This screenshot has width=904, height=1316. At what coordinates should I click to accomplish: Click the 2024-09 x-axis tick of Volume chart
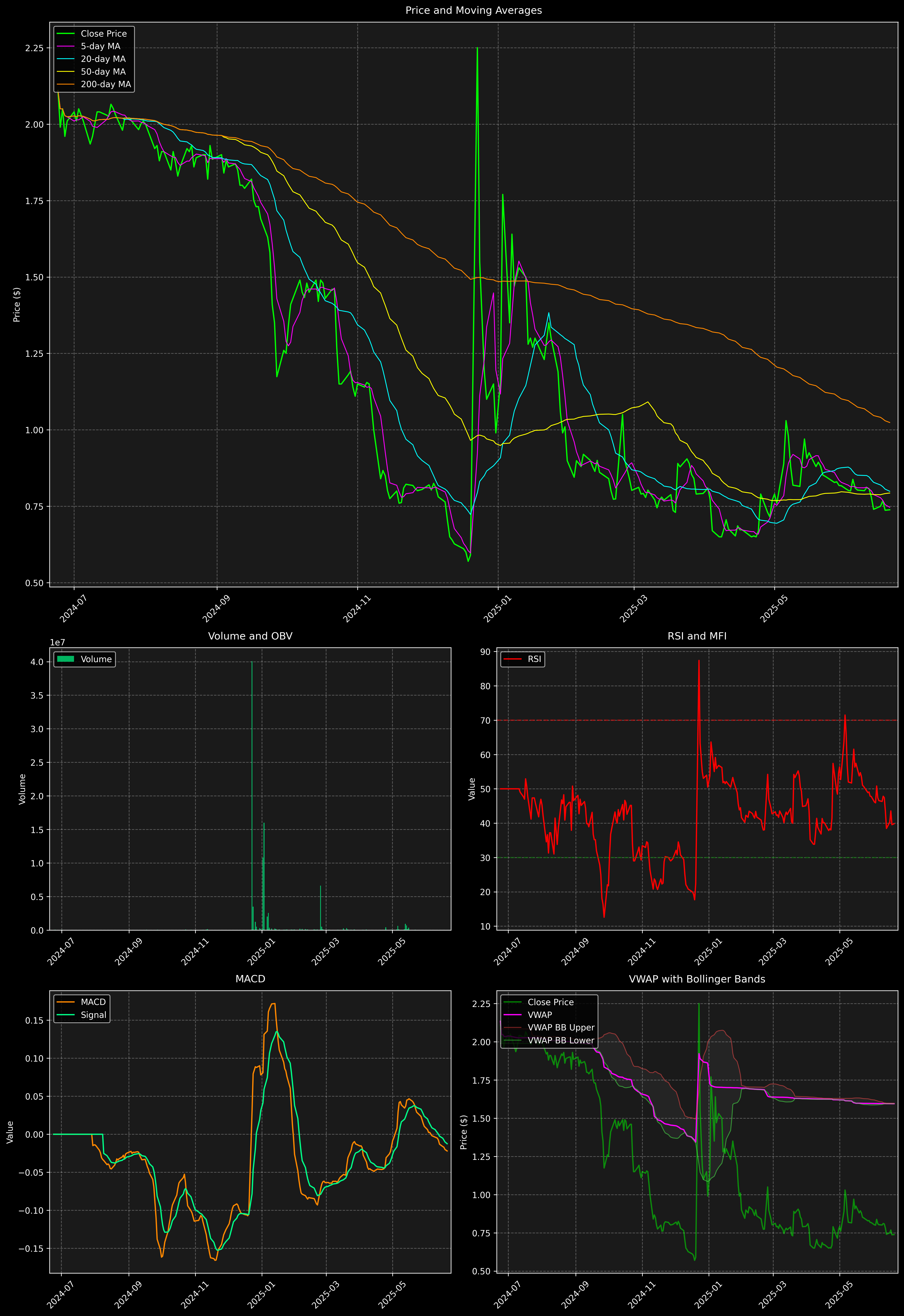[128, 952]
